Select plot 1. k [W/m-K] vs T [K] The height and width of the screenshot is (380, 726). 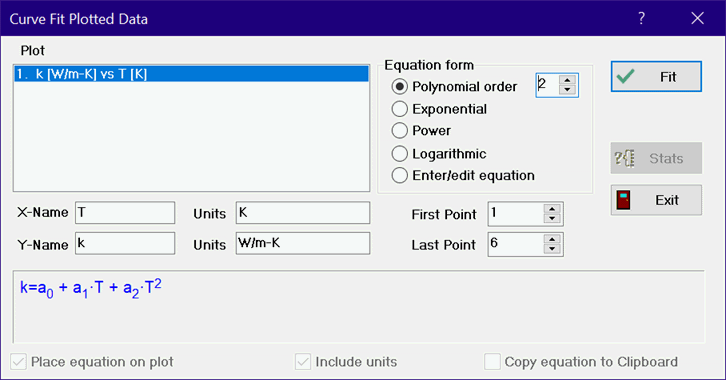(191, 74)
